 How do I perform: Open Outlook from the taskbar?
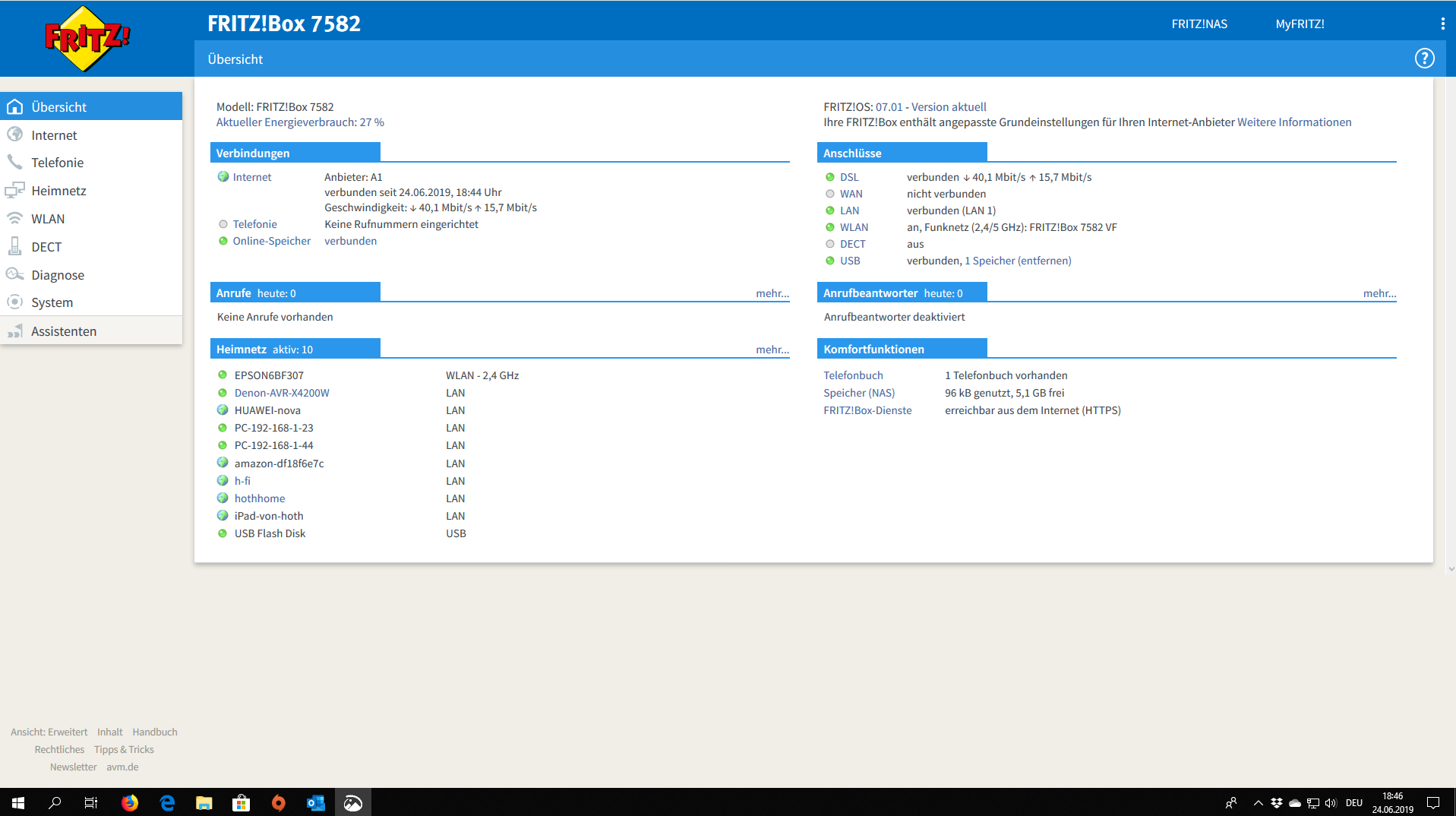tap(316, 802)
